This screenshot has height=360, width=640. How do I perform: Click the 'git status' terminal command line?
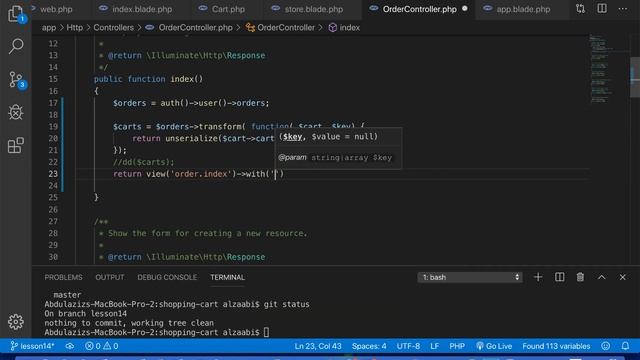point(177,304)
